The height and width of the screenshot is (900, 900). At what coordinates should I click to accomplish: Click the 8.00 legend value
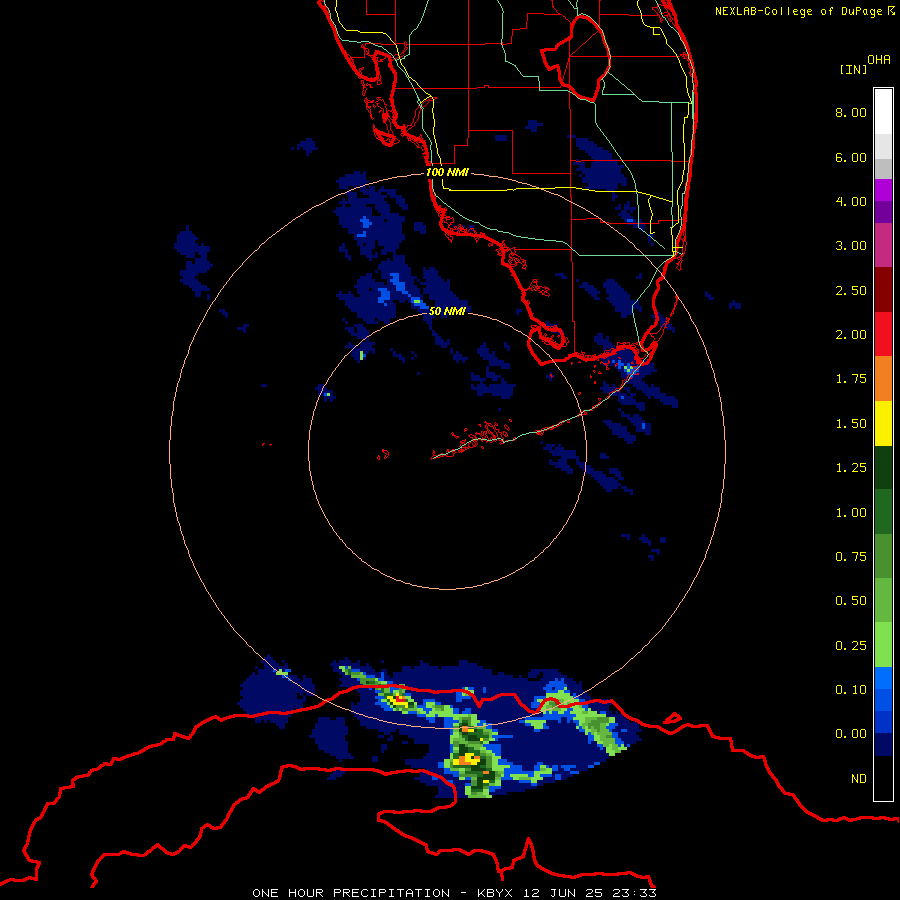pos(851,112)
